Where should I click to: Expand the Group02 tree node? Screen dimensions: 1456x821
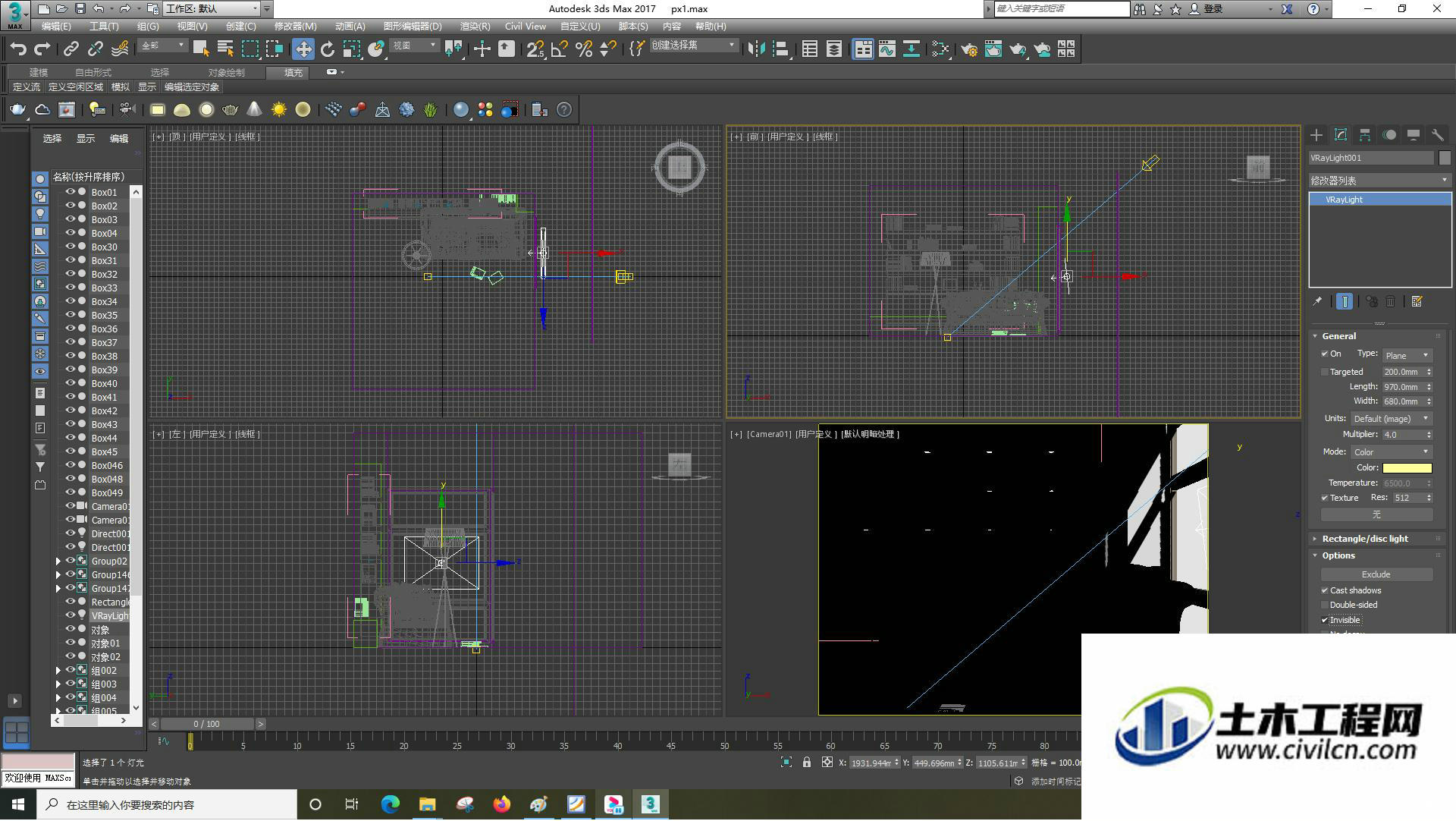[58, 561]
